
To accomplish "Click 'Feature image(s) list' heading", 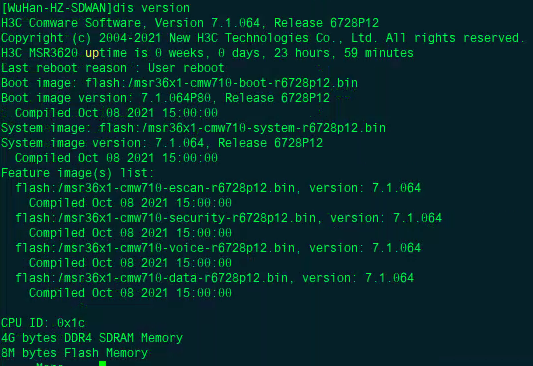I will pyautogui.click(x=78, y=173).
